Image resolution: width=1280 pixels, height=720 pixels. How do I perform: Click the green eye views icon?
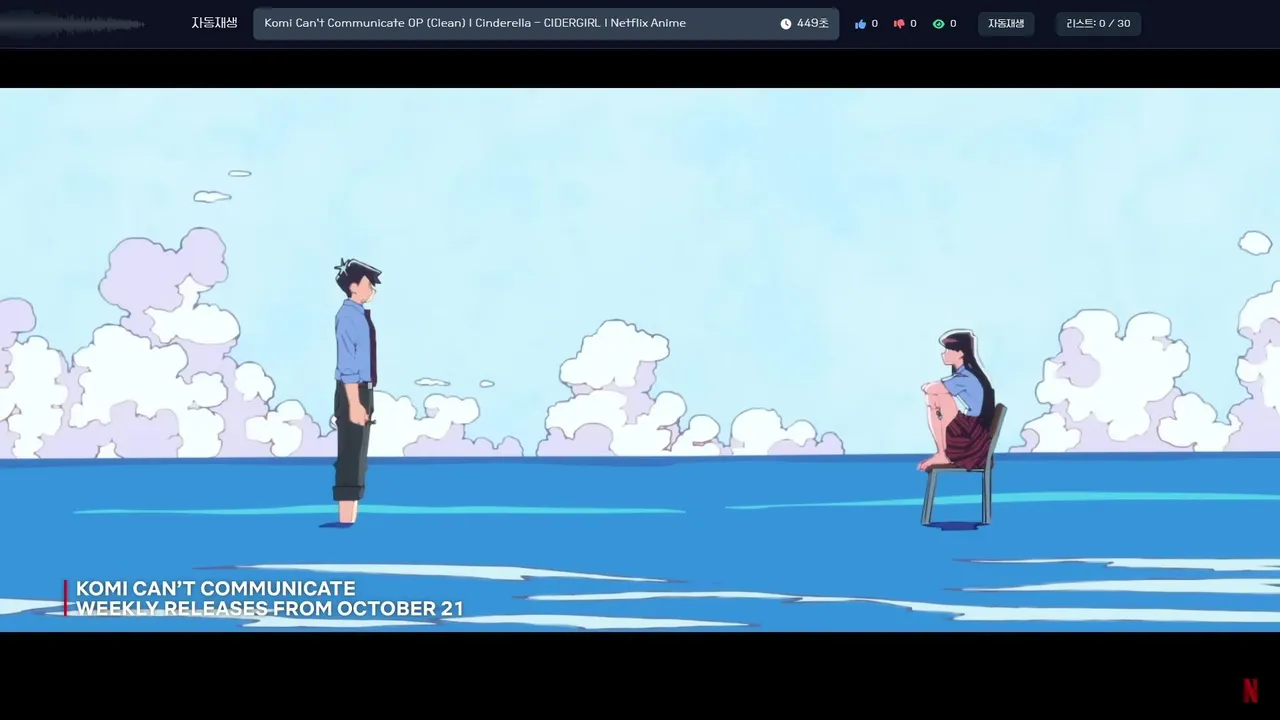tap(938, 24)
